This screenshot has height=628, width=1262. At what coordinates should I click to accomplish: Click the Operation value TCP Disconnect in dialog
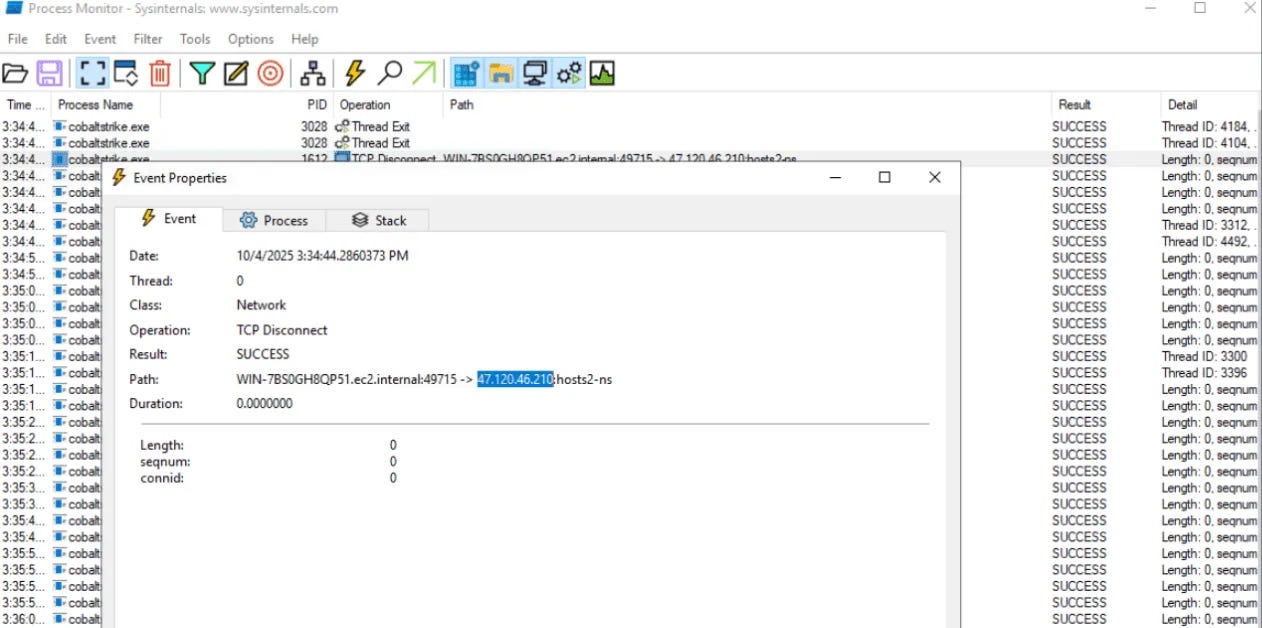[282, 330]
